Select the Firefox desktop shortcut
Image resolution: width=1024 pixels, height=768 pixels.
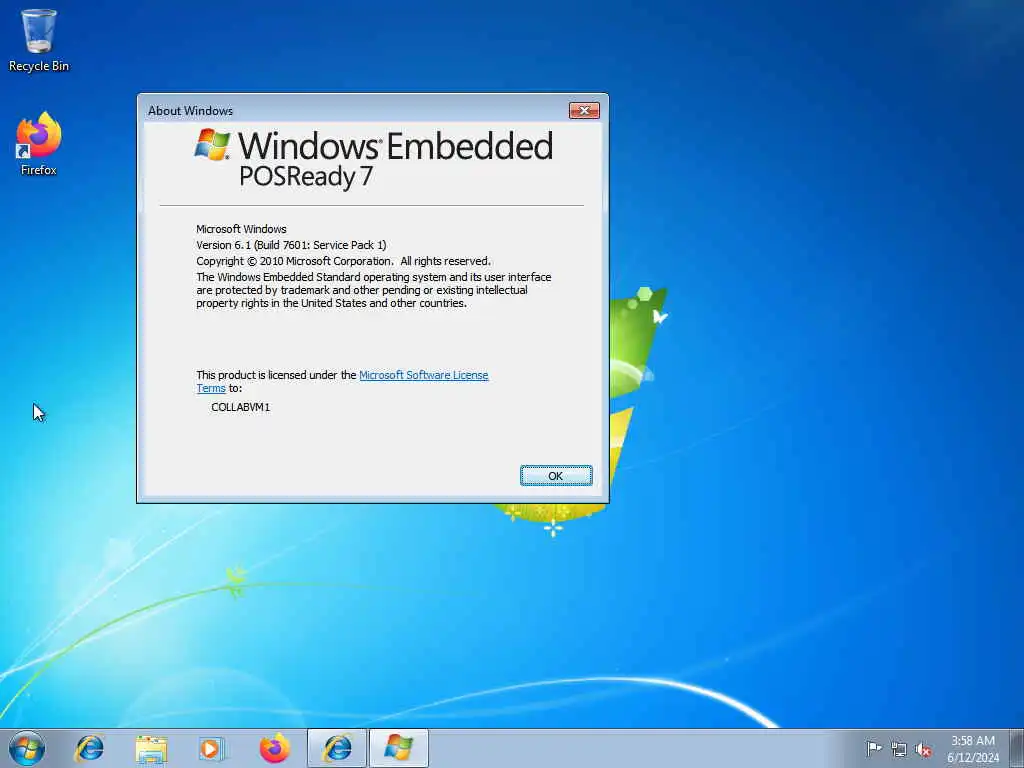[x=39, y=144]
